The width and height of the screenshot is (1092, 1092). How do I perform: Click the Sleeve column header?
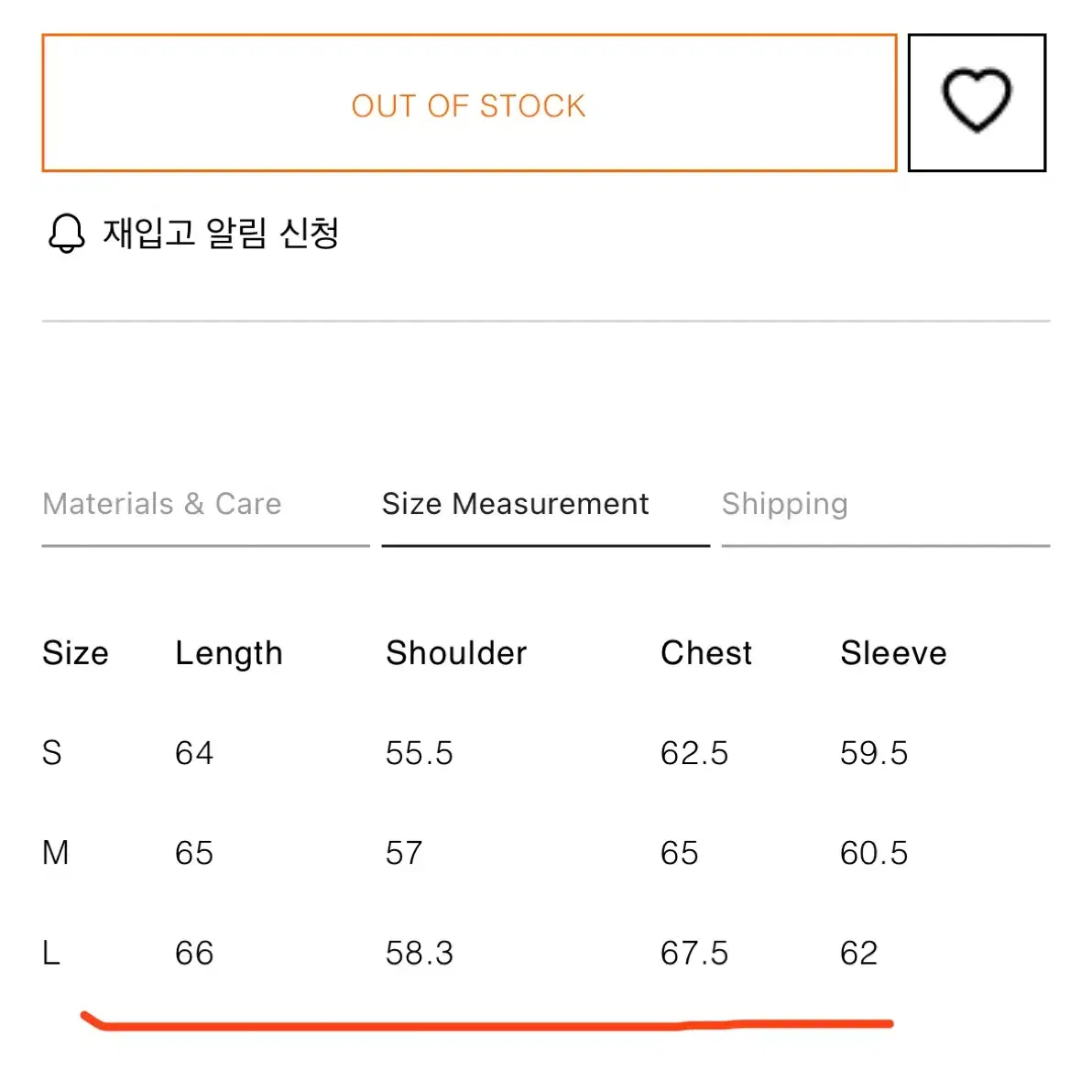[893, 653]
